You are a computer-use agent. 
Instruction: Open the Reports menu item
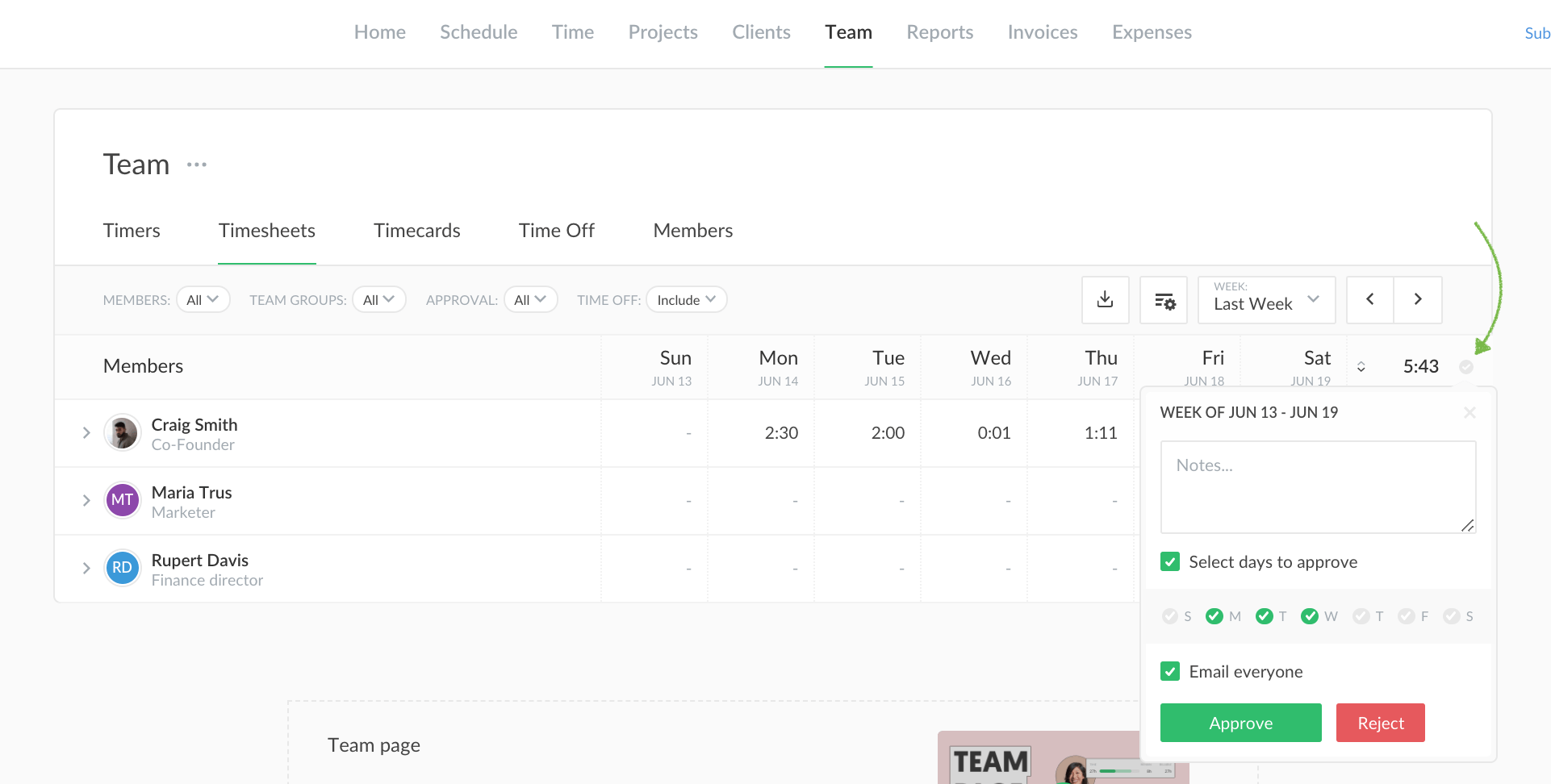pos(939,32)
